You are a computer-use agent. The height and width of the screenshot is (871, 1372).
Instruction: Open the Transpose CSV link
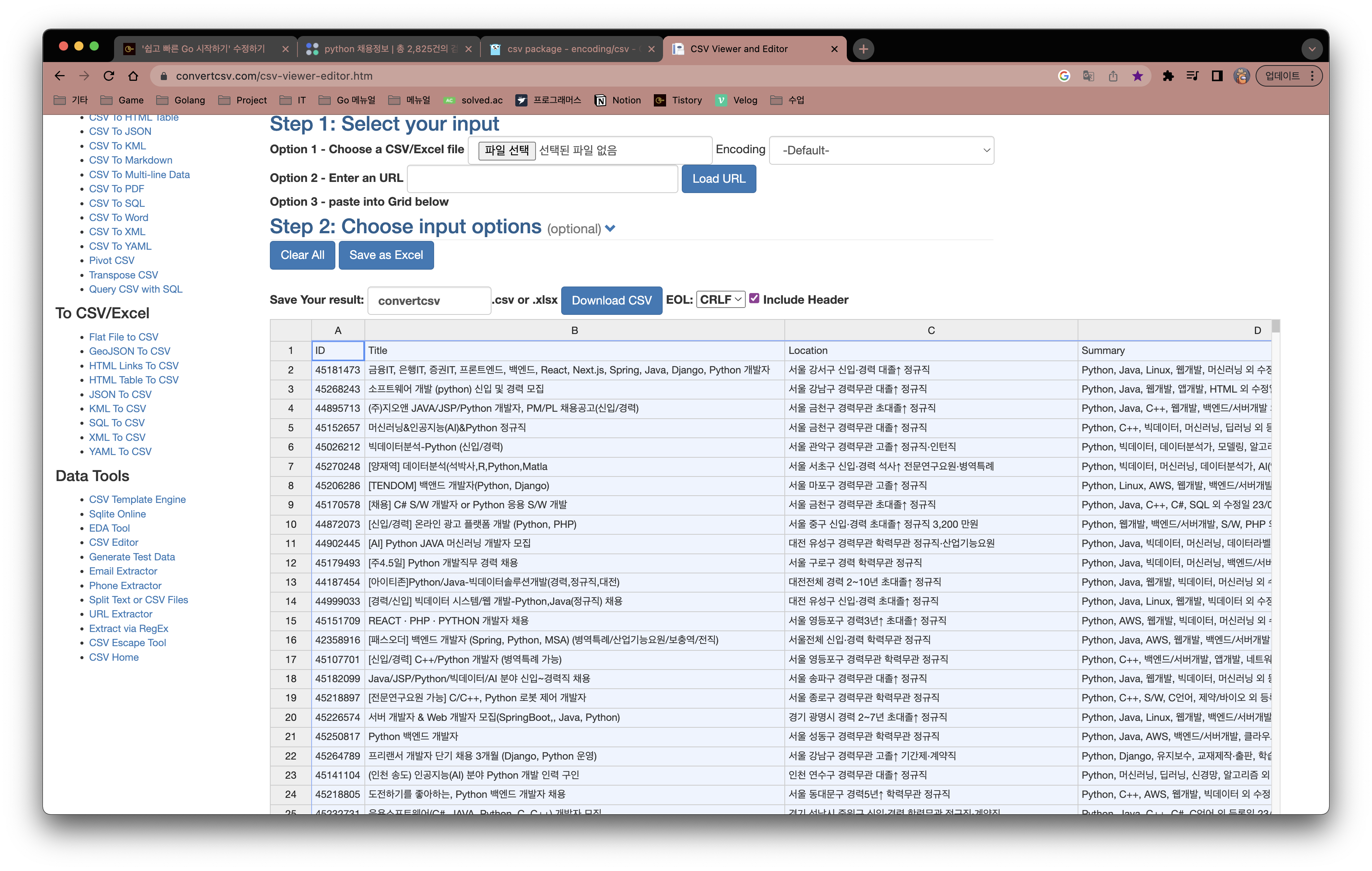pyautogui.click(x=123, y=275)
